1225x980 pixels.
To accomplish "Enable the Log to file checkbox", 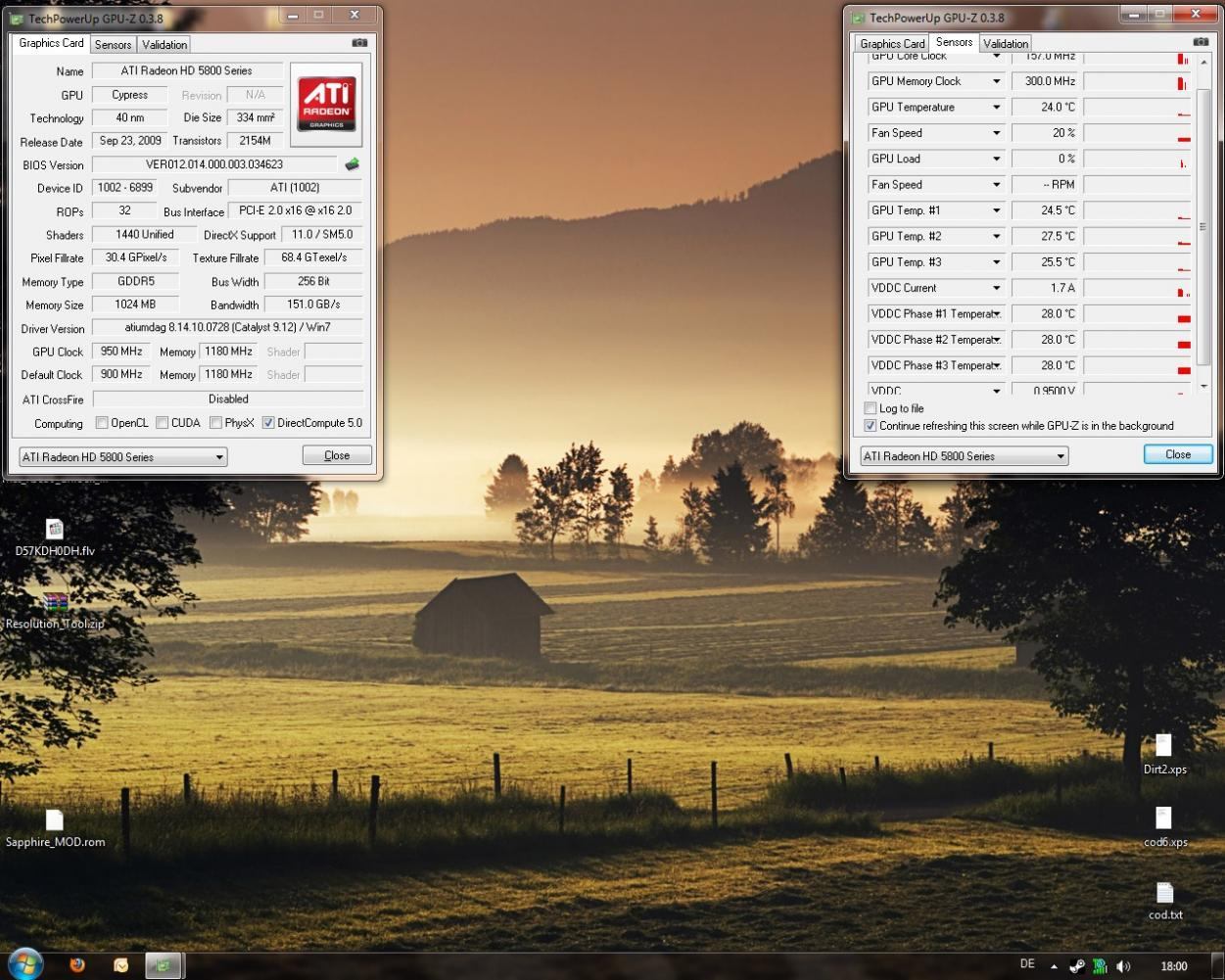I will point(871,408).
